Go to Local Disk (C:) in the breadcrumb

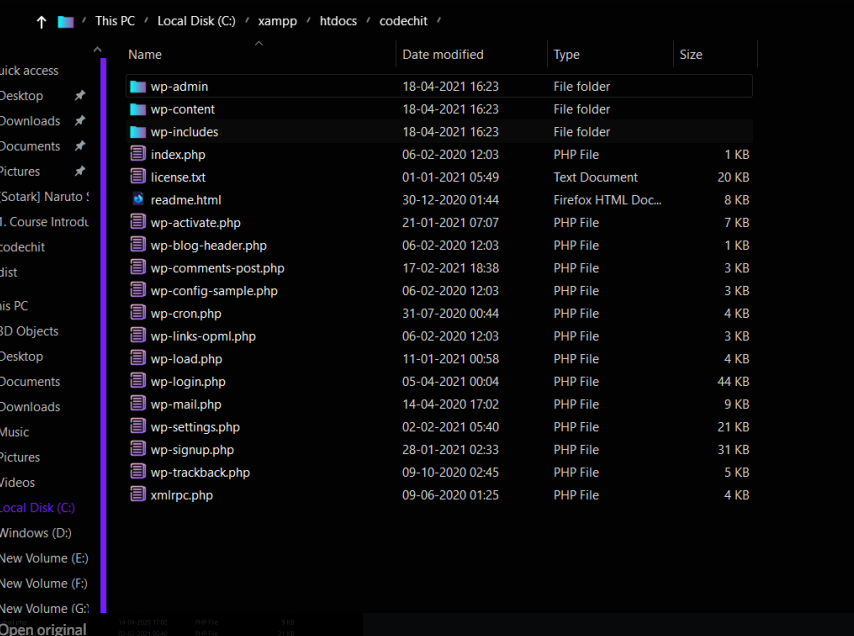[x=197, y=21]
